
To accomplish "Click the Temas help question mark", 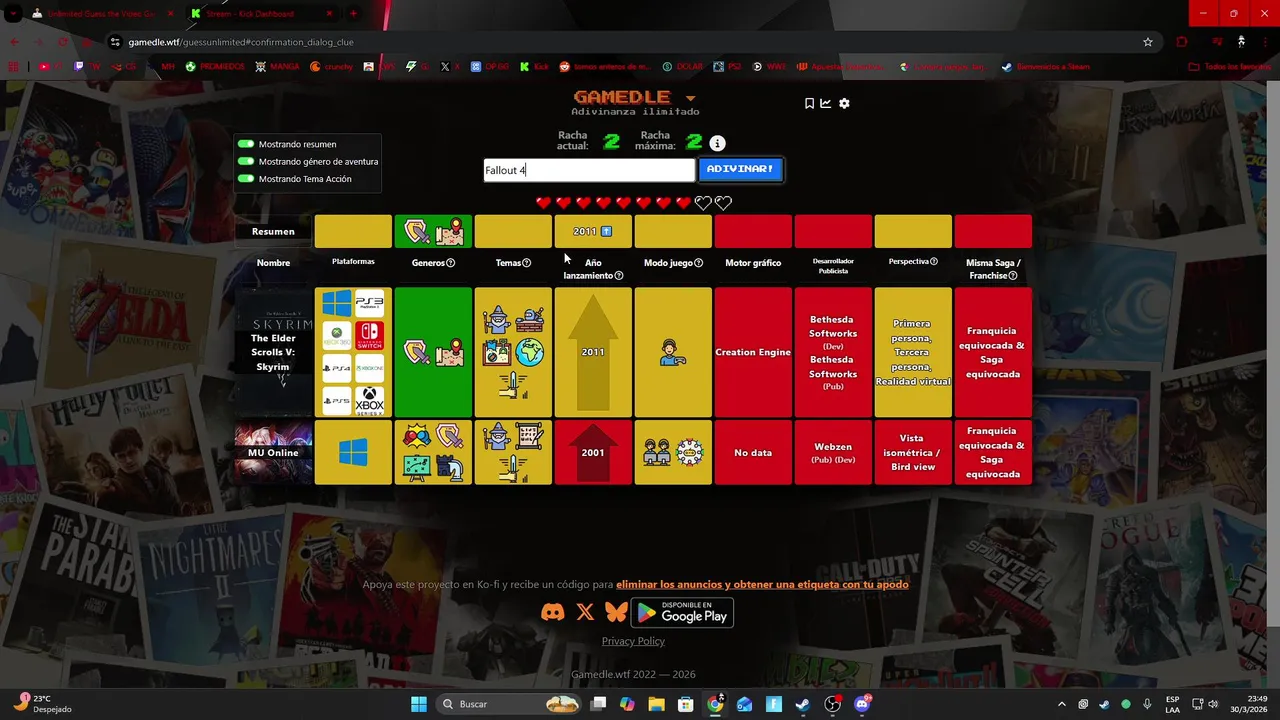I will tap(527, 263).
